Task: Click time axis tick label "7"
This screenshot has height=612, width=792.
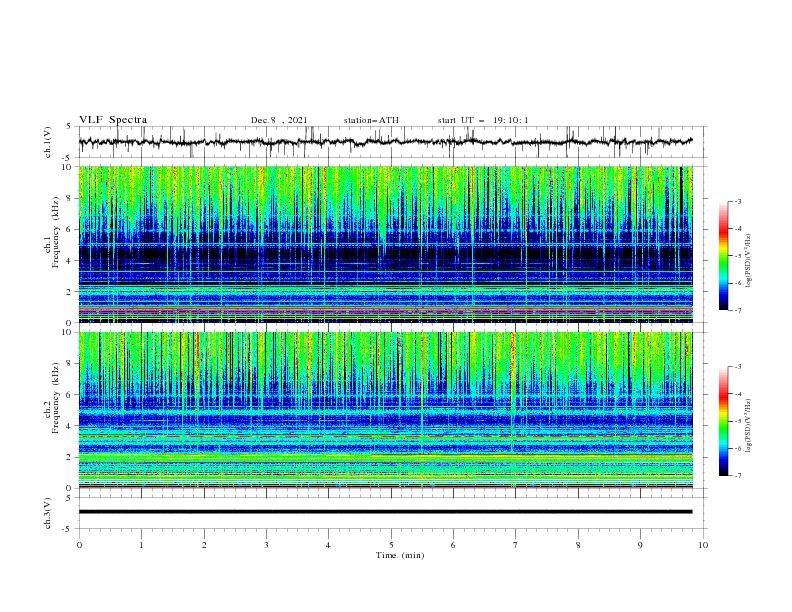Action: [516, 545]
